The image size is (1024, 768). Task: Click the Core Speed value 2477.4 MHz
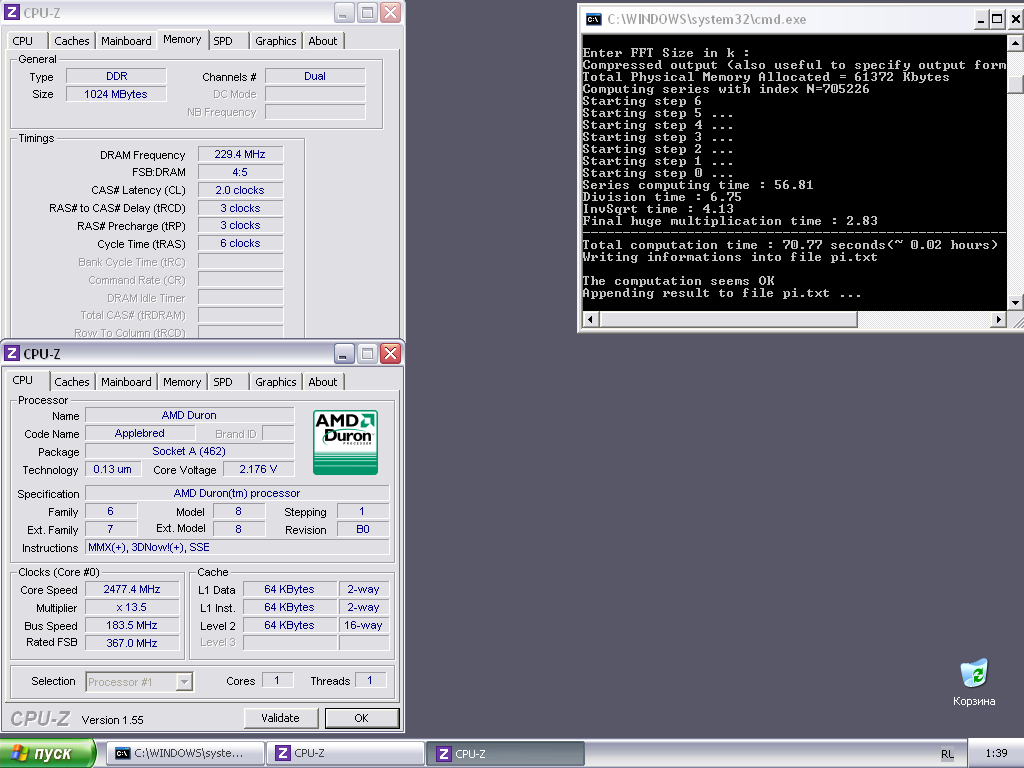click(x=132, y=589)
